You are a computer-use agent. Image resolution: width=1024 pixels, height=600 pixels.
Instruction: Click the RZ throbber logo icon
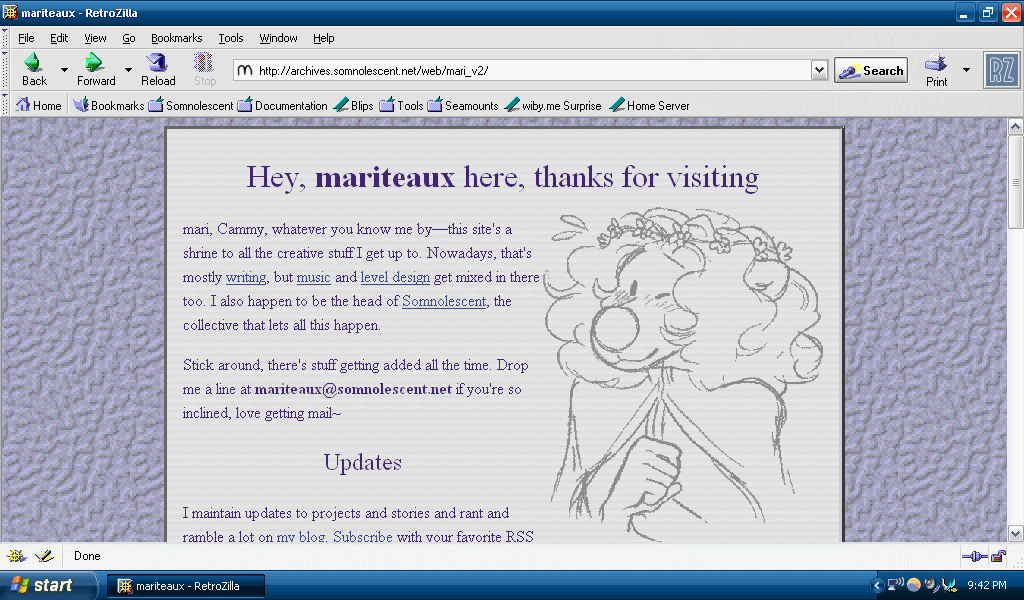(1001, 70)
